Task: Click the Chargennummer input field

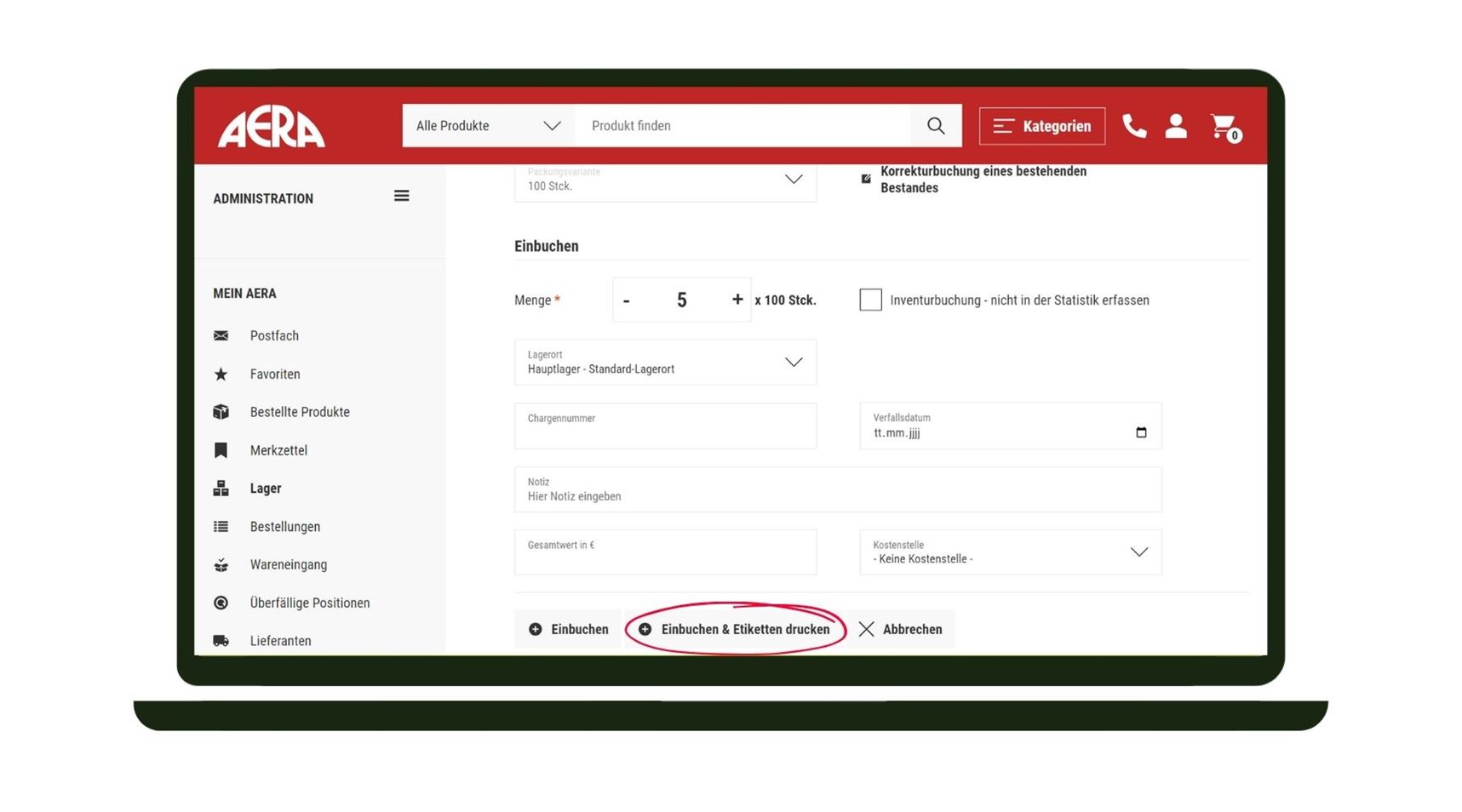Action: coord(665,426)
